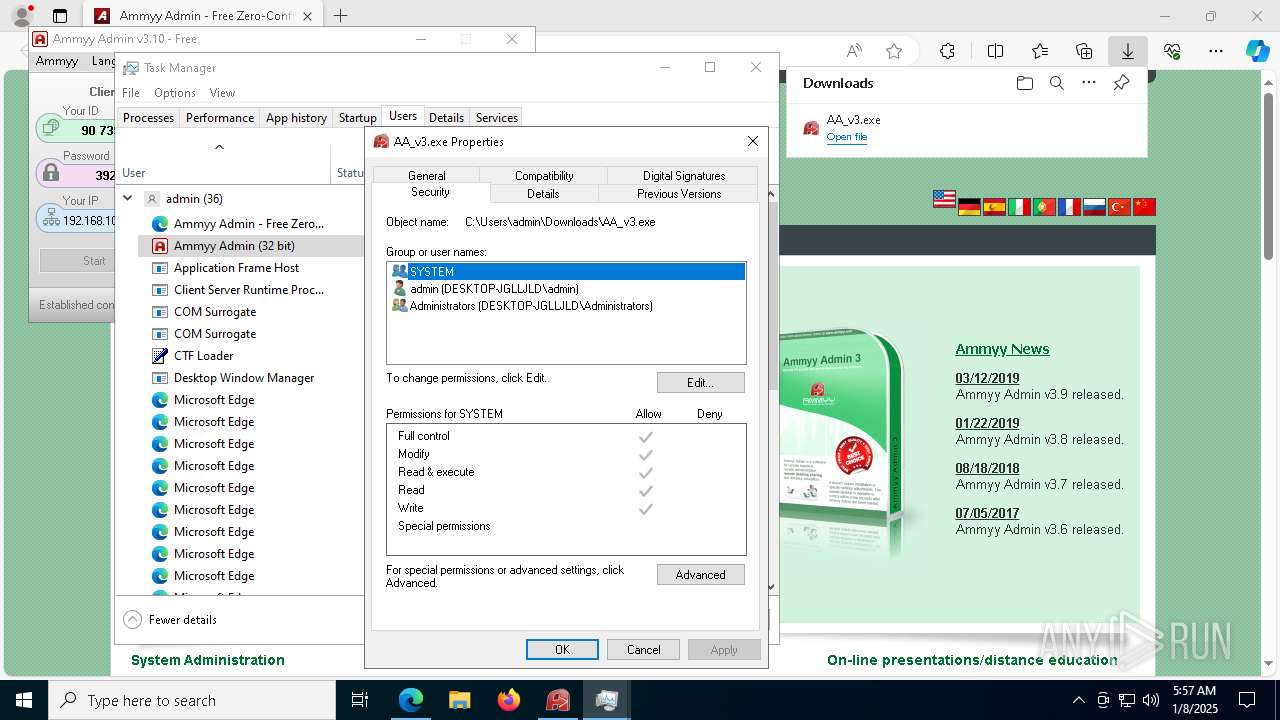Screen dimensions: 1280x720
Task: Click OK in Properties dialog
Action: click(562, 650)
